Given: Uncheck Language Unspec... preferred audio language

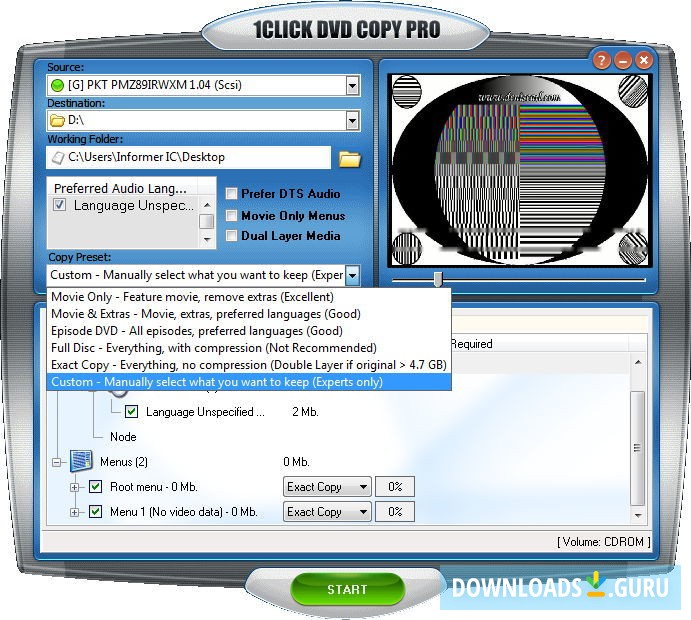Looking at the screenshot, I should (59, 205).
